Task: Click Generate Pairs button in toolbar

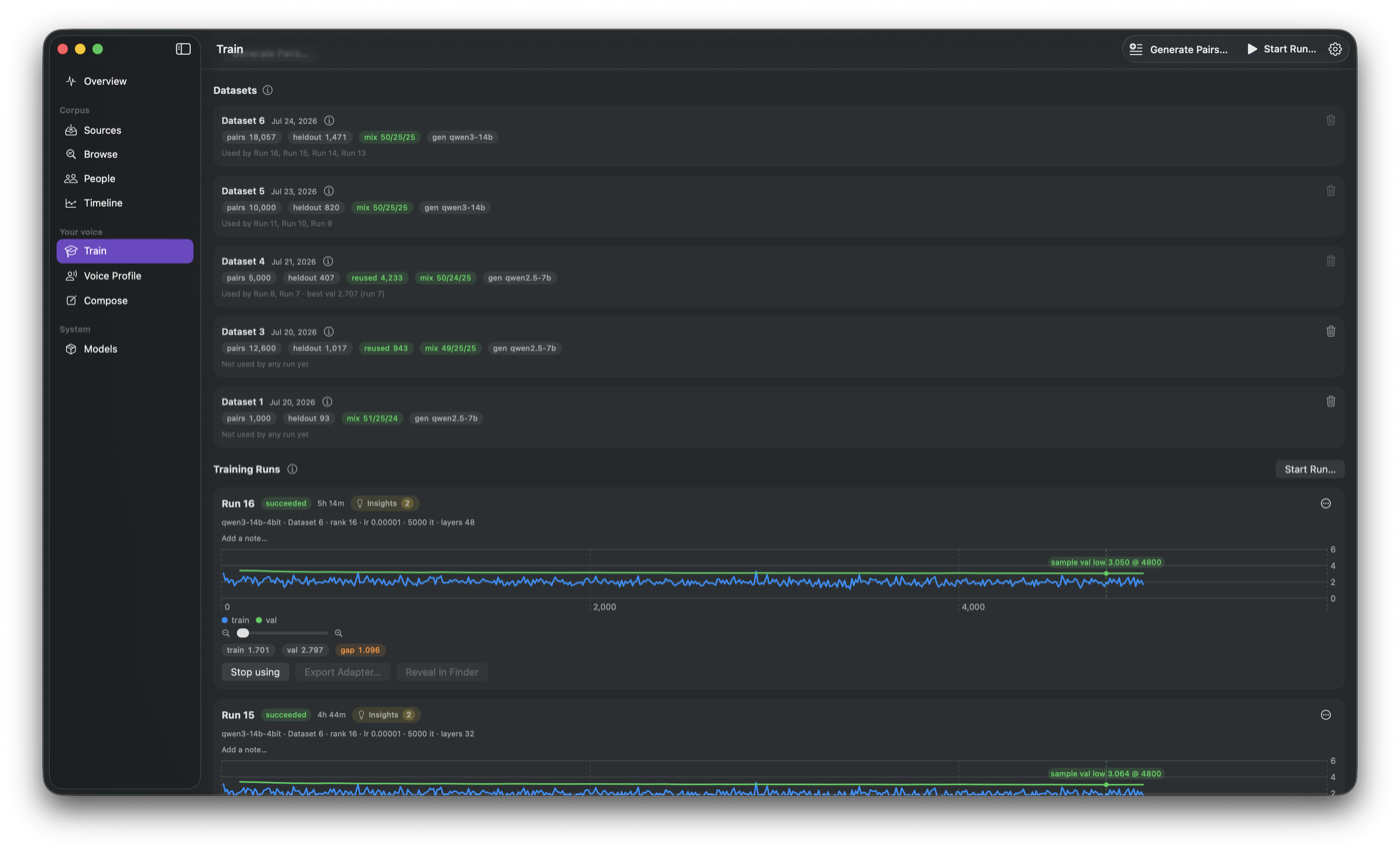Action: click(1178, 49)
